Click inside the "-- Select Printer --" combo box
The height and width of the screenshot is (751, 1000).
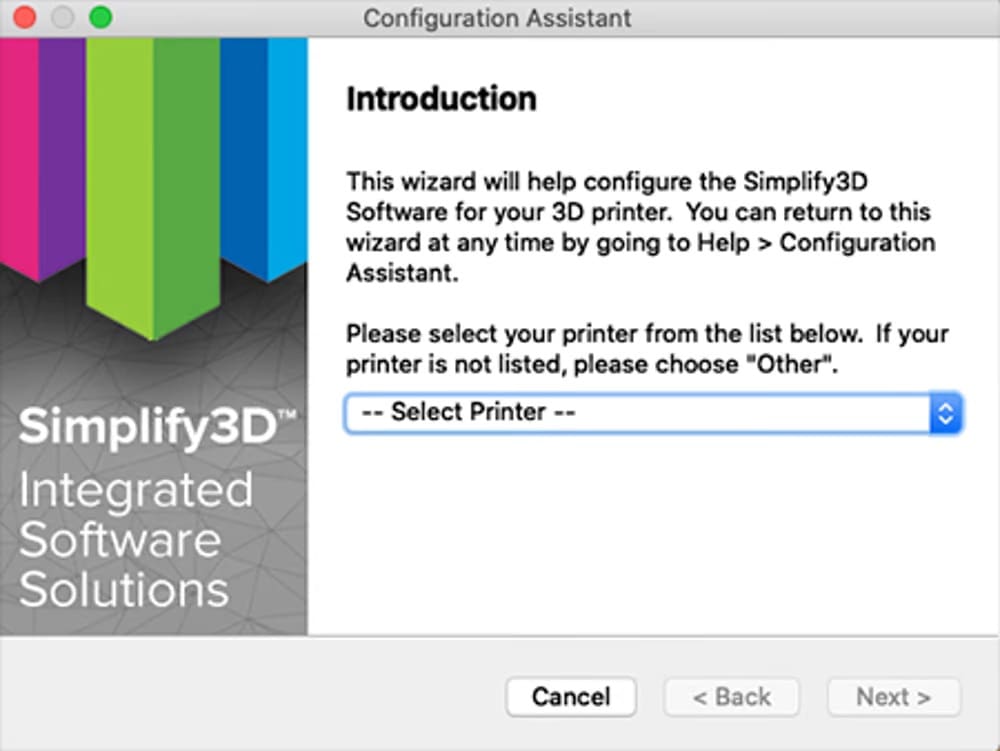(600, 412)
